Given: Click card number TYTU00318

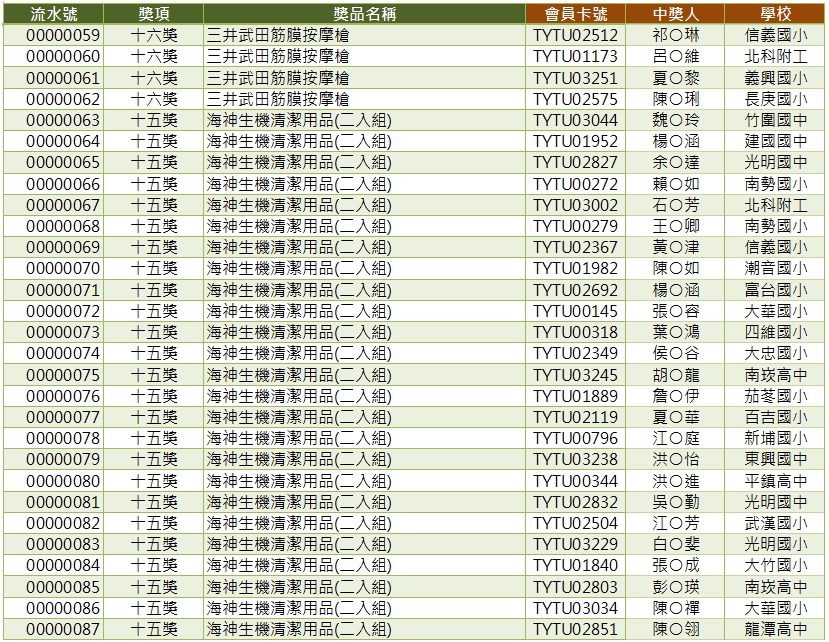Looking at the screenshot, I should point(575,333).
